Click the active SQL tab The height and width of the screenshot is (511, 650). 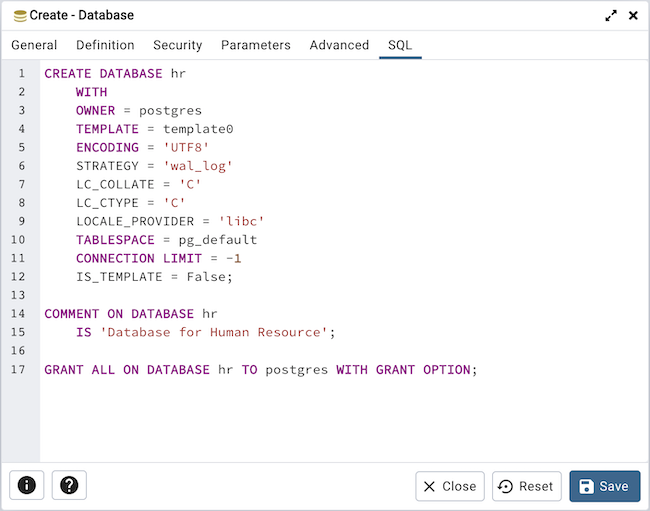(x=400, y=45)
